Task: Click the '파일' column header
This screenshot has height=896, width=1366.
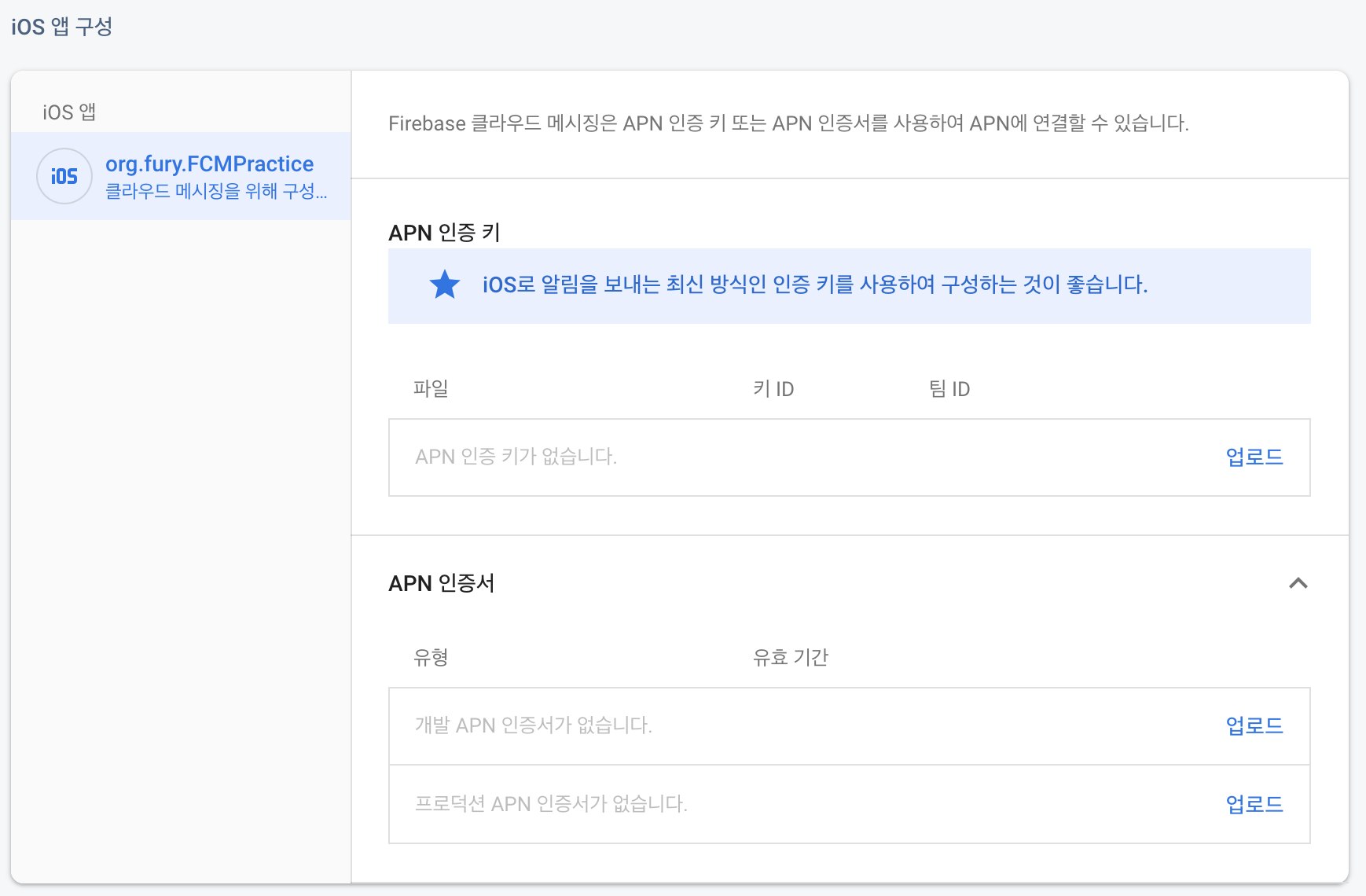Action: [x=431, y=389]
